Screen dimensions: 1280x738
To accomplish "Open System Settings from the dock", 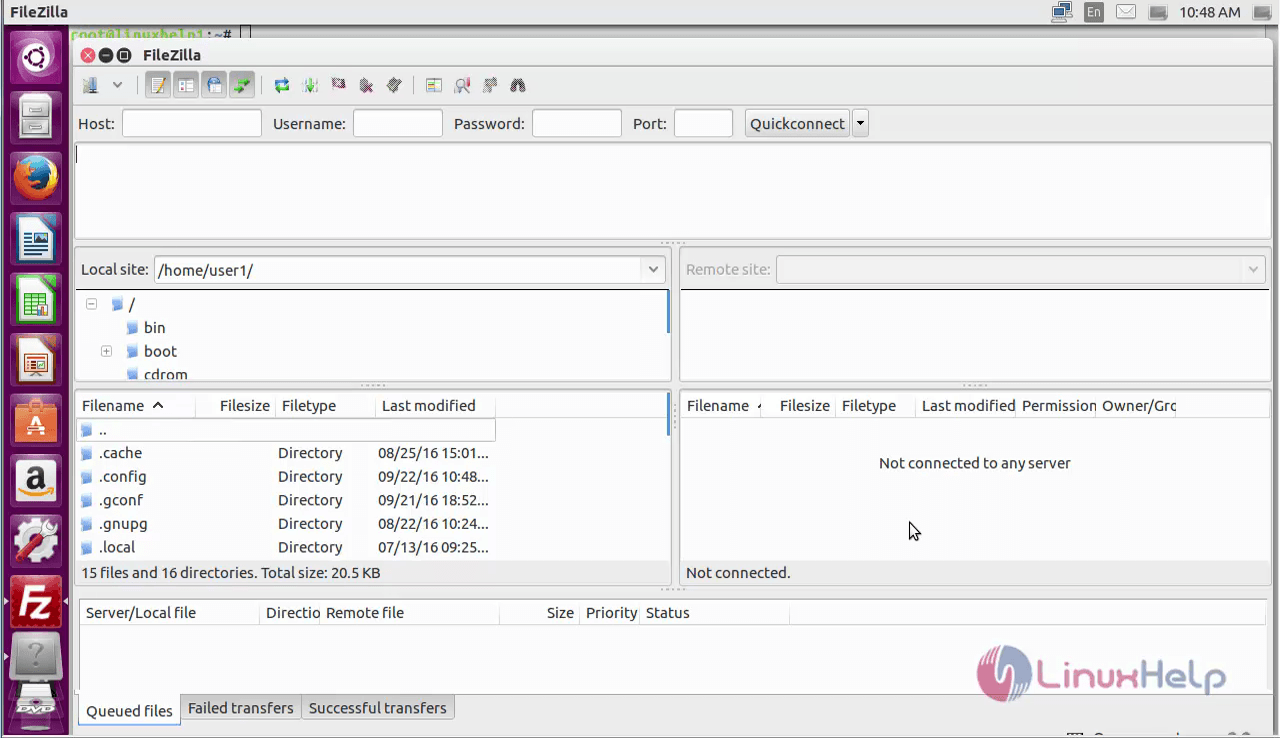I will point(37,543).
